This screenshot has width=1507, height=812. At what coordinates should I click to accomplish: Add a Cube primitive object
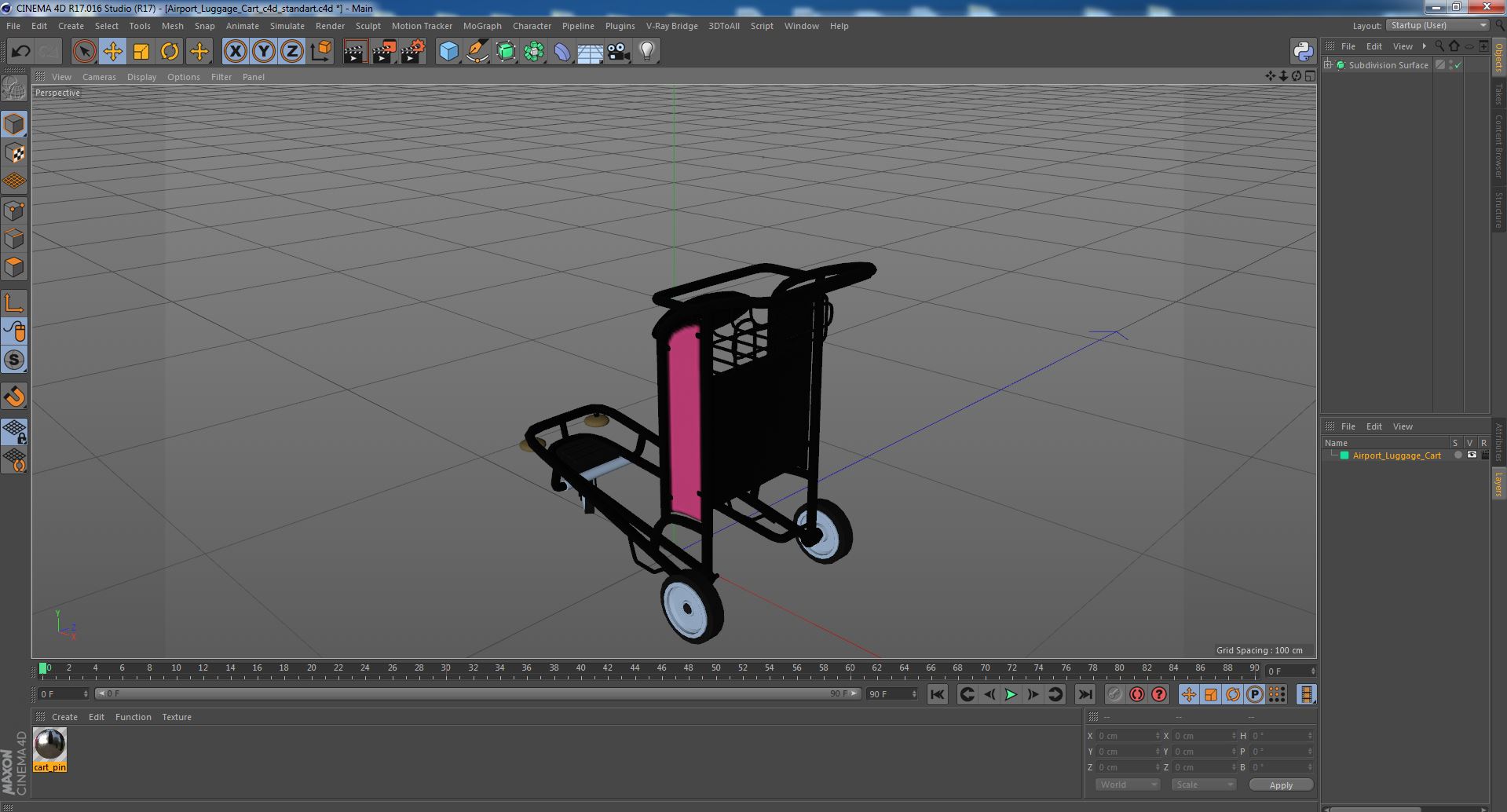pyautogui.click(x=448, y=52)
